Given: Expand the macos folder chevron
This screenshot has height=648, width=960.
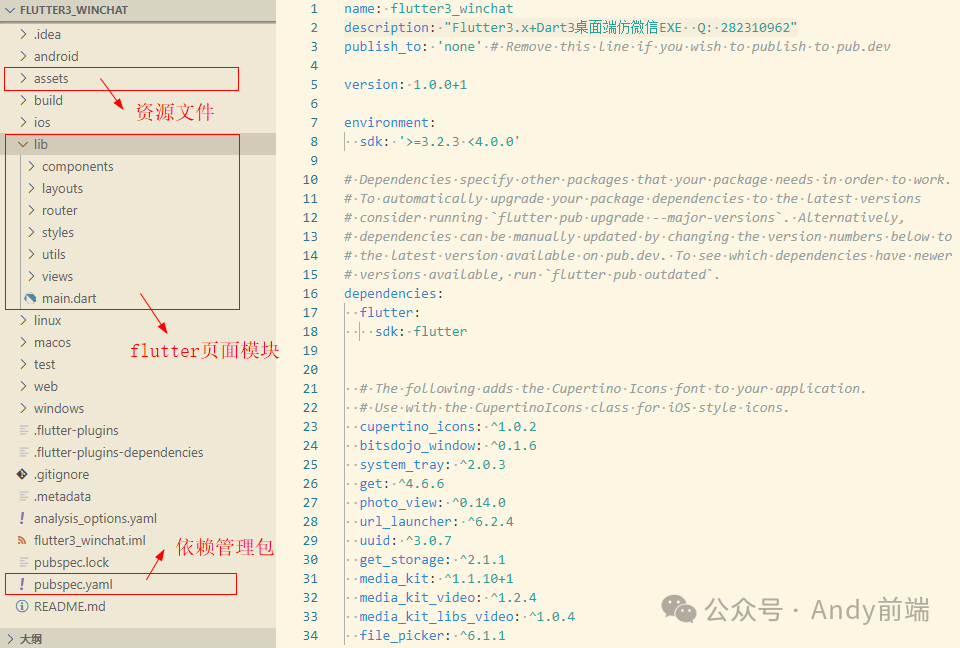Looking at the screenshot, I should point(23,342).
